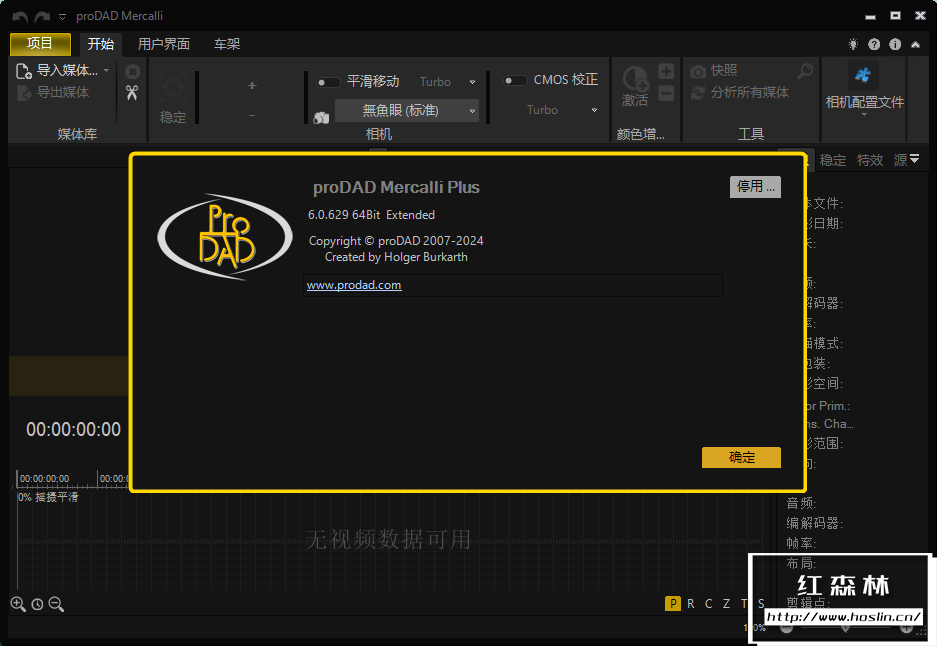This screenshot has width=937, height=646.
Task: Click the redo arrow in title bar
Action: pyautogui.click(x=42, y=16)
